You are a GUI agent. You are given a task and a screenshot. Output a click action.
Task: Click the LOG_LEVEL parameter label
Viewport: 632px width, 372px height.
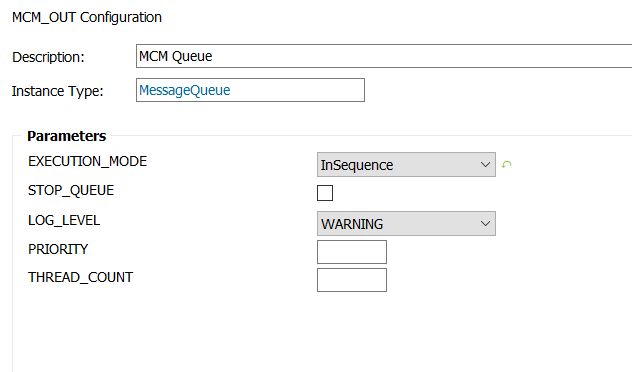pyautogui.click(x=64, y=220)
